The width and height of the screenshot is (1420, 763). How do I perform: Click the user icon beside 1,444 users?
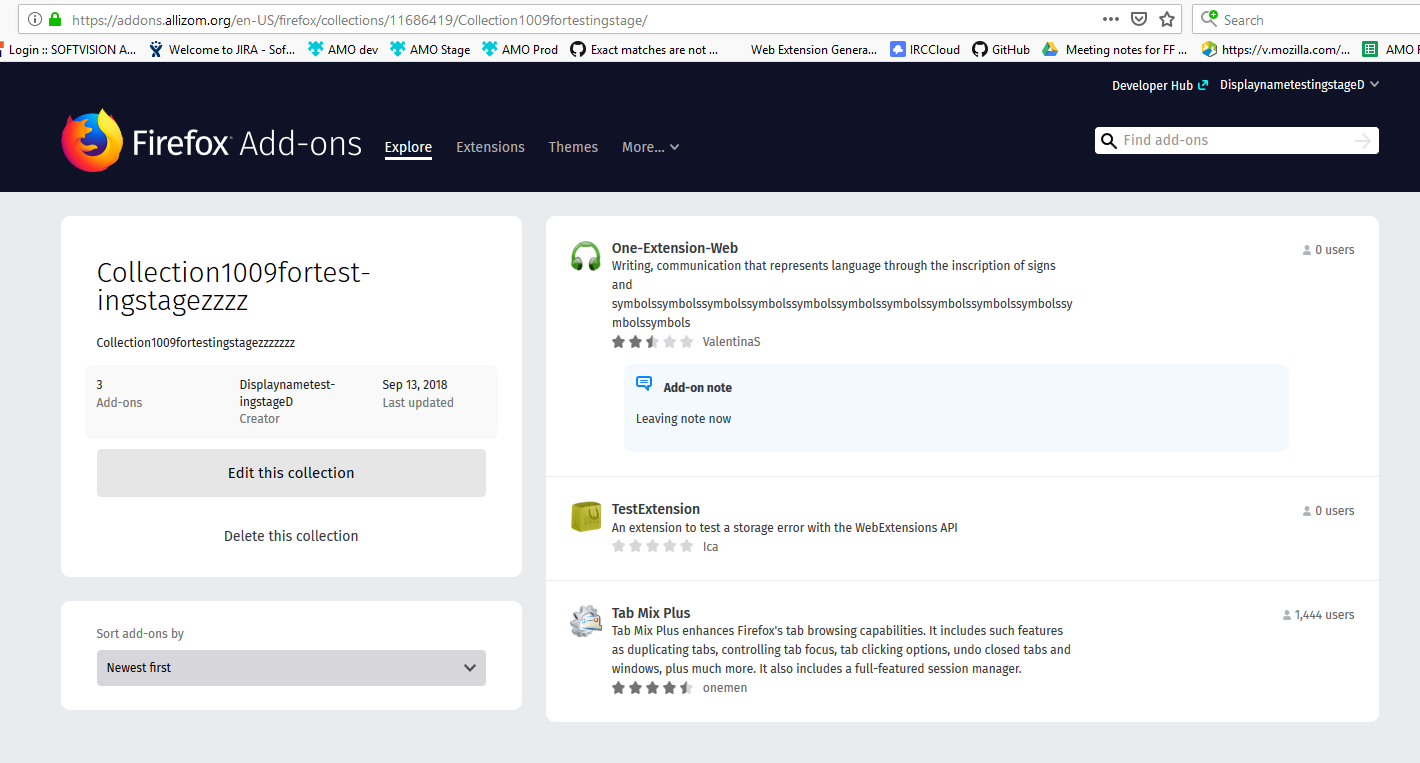(x=1287, y=616)
